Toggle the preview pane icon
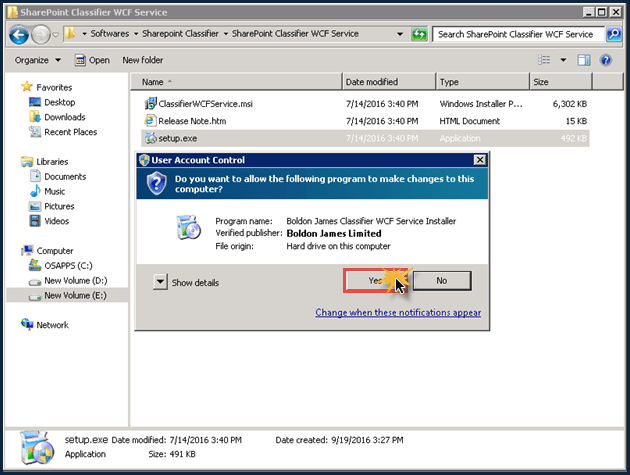This screenshot has height=475, width=630. (x=584, y=60)
